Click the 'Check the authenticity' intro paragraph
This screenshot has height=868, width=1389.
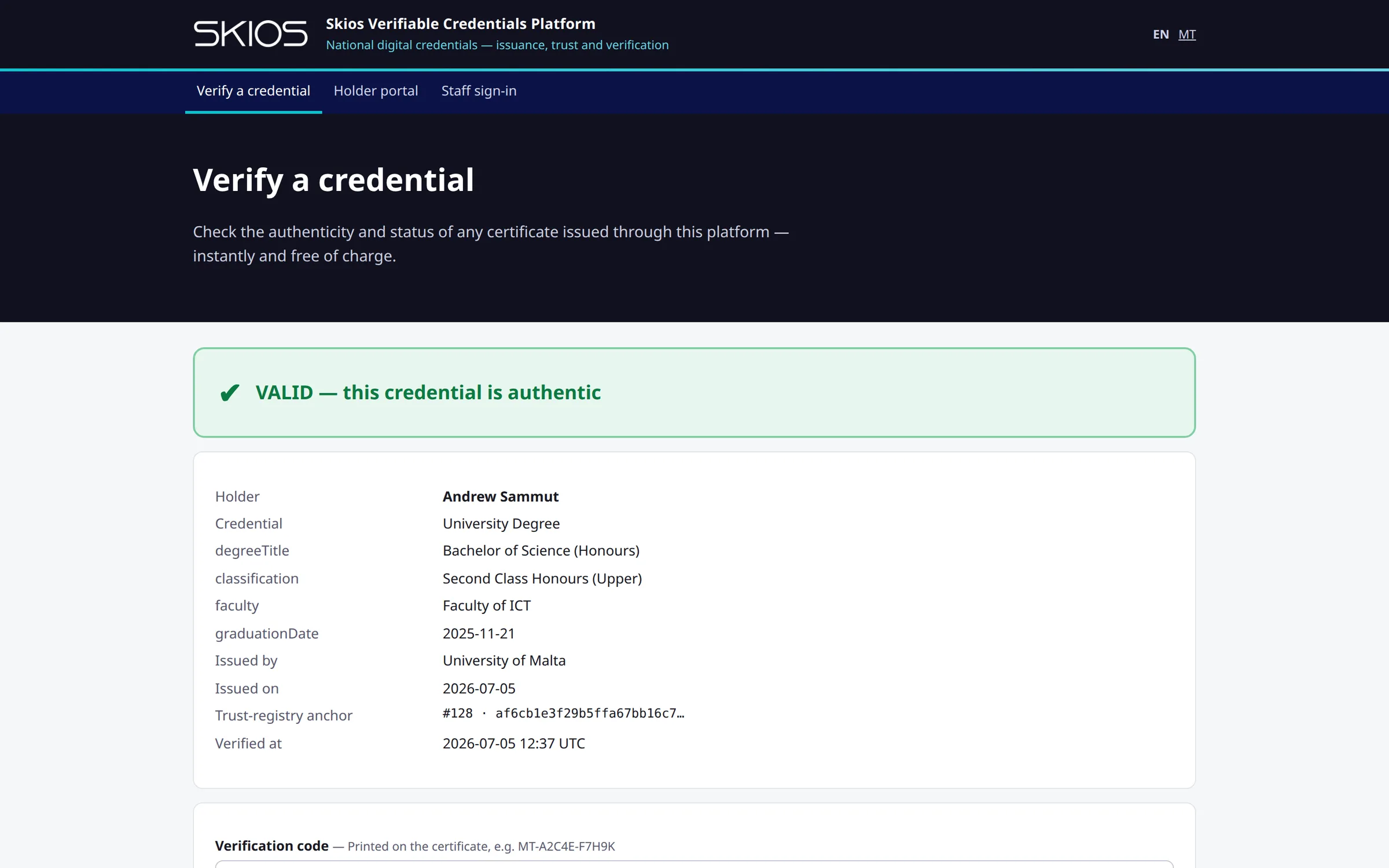[491, 244]
